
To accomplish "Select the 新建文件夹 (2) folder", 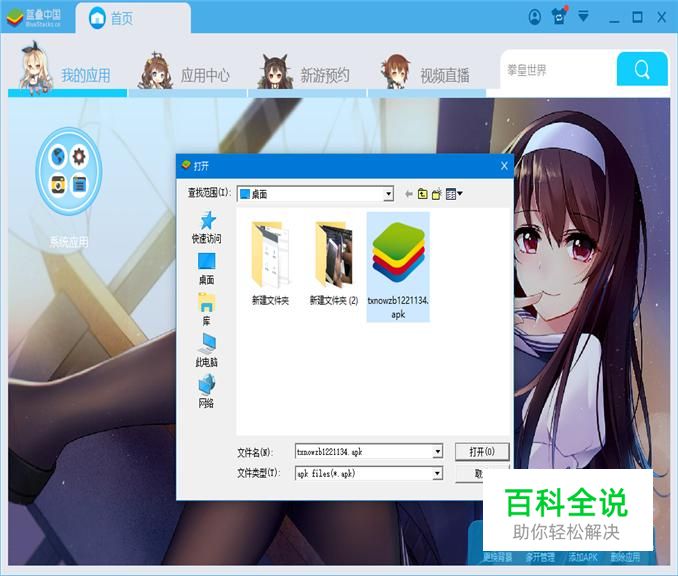I will click(x=334, y=264).
